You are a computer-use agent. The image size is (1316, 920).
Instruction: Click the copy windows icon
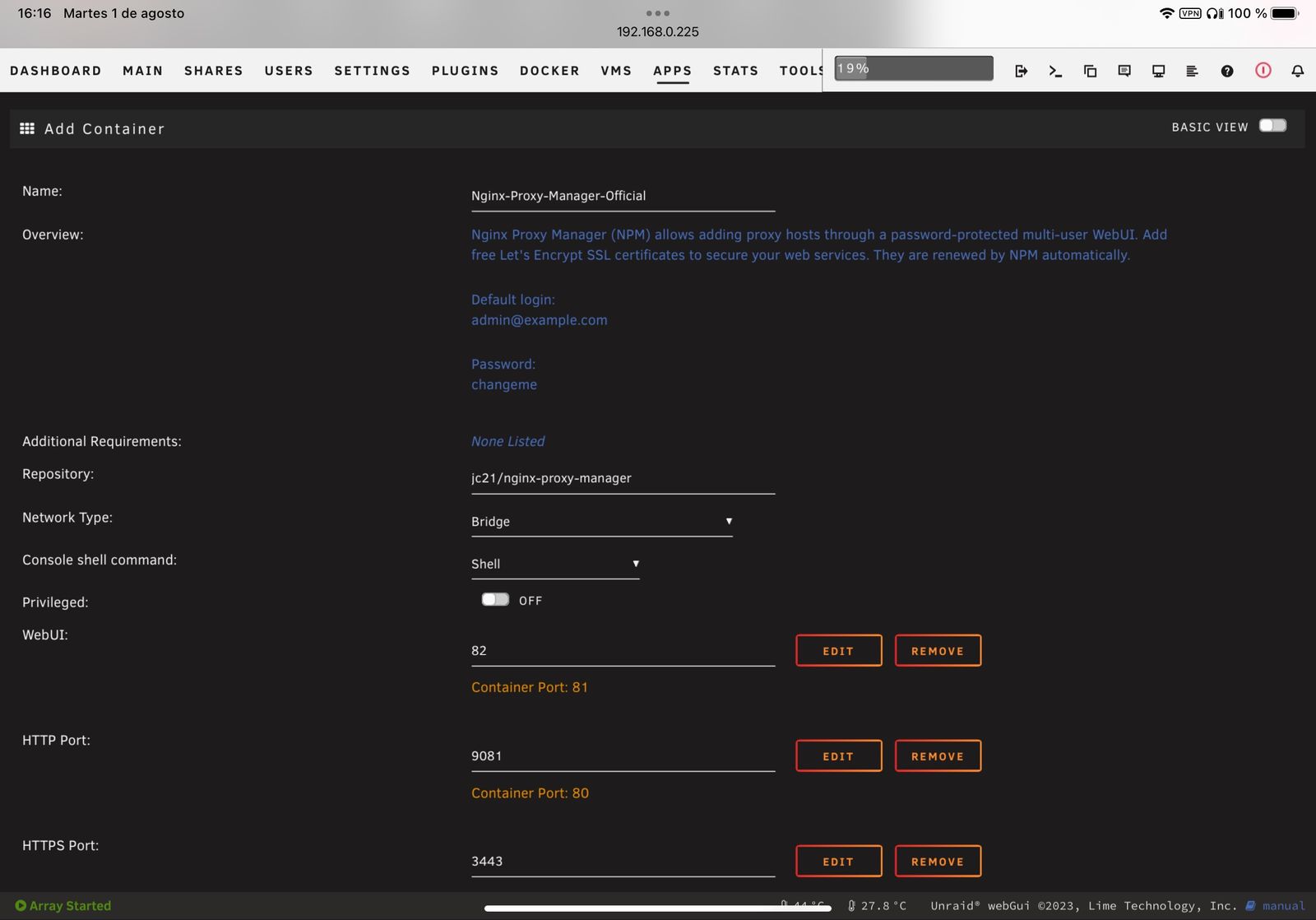[1090, 71]
